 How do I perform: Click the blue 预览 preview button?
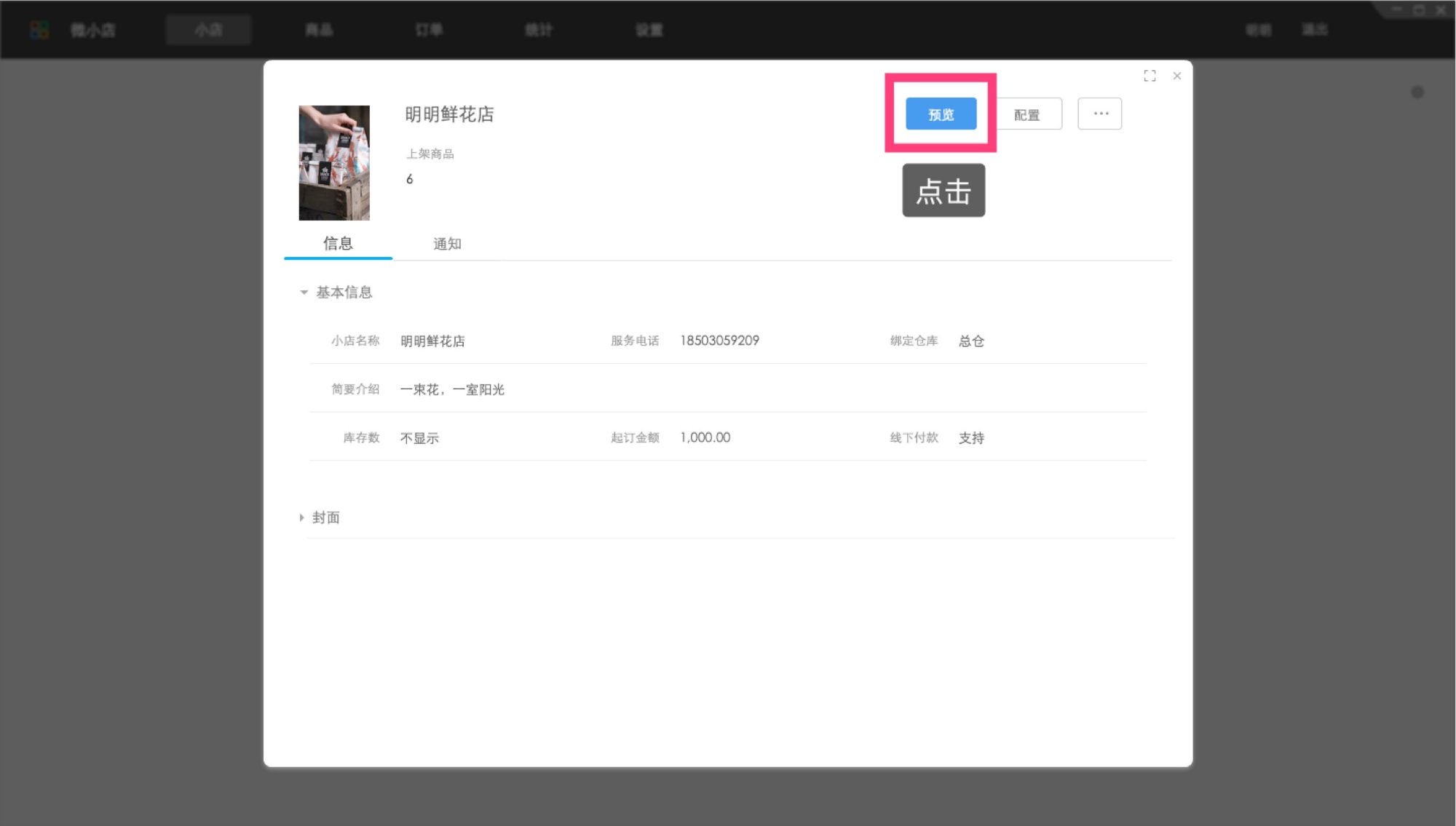941,114
